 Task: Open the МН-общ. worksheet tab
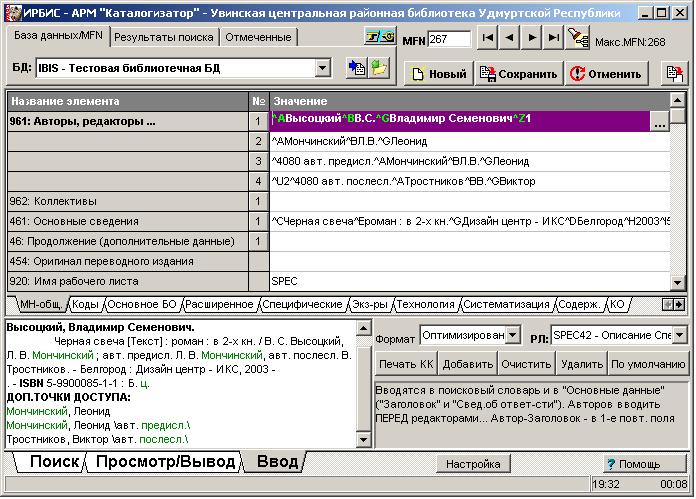pyautogui.click(x=41, y=305)
